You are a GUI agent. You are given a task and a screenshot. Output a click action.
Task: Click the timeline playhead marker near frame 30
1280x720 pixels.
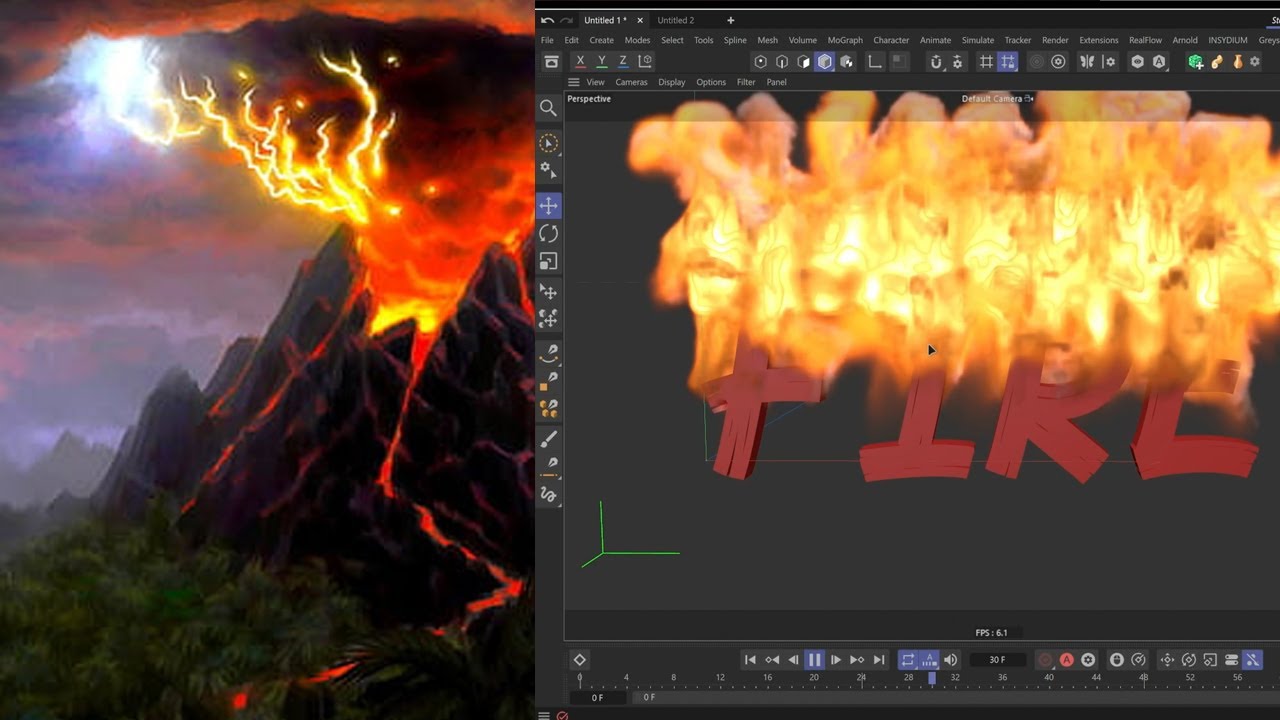click(932, 678)
